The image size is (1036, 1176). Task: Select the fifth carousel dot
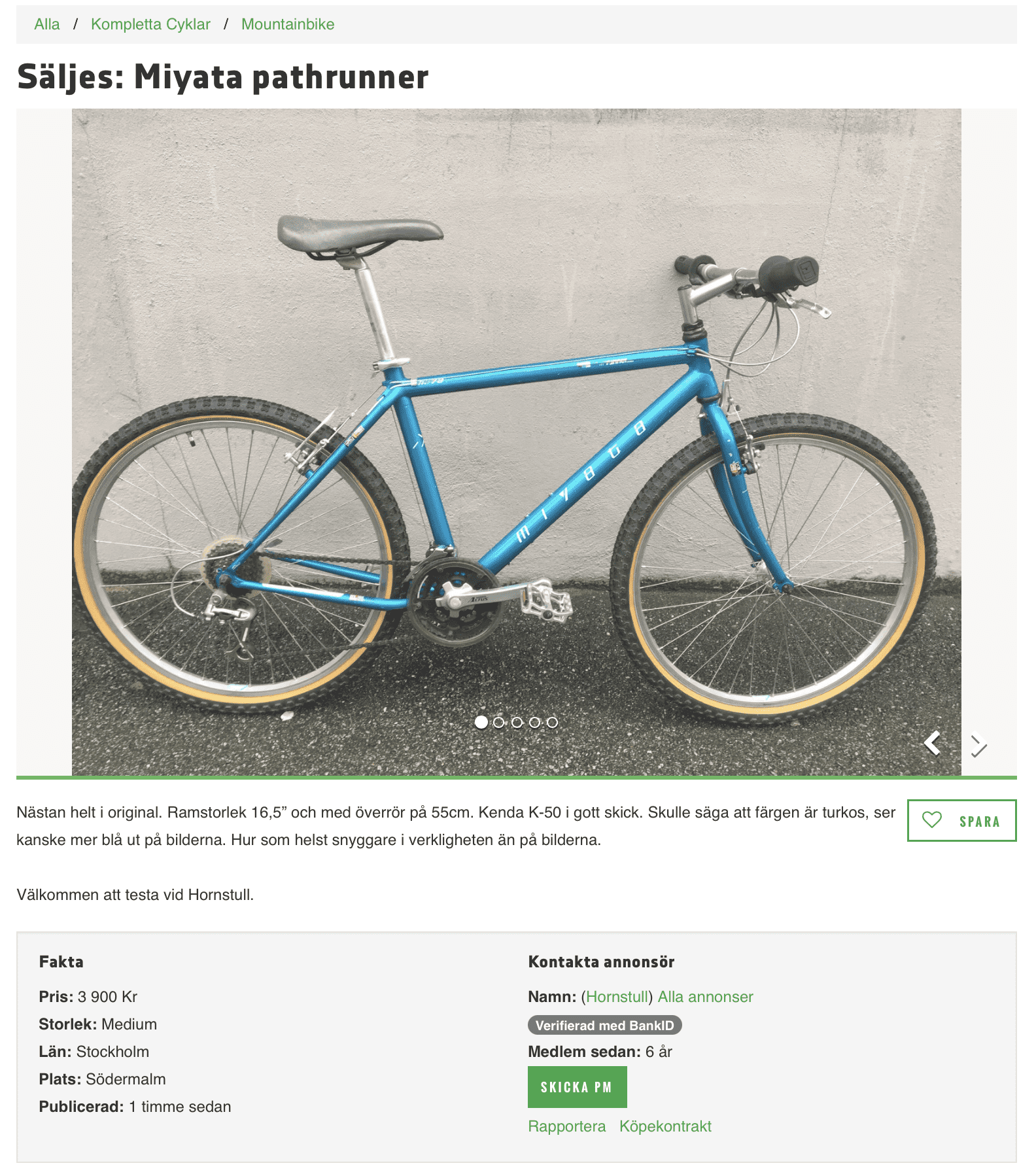coord(552,722)
